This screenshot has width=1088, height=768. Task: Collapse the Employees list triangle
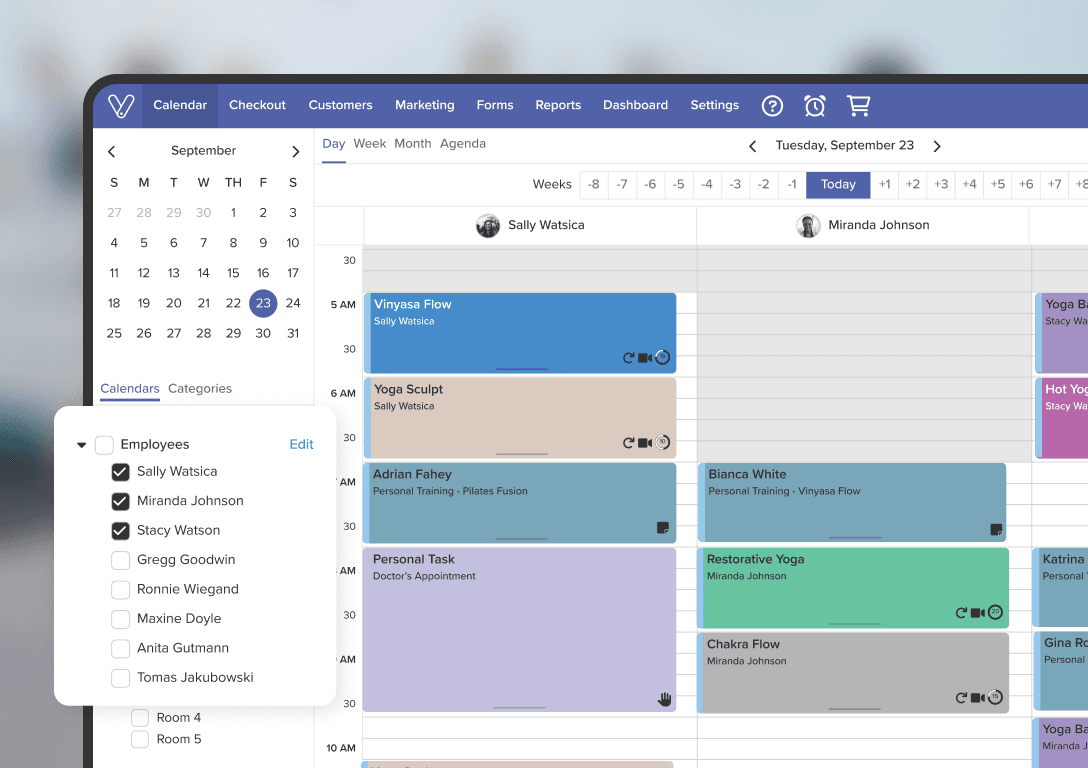82,445
